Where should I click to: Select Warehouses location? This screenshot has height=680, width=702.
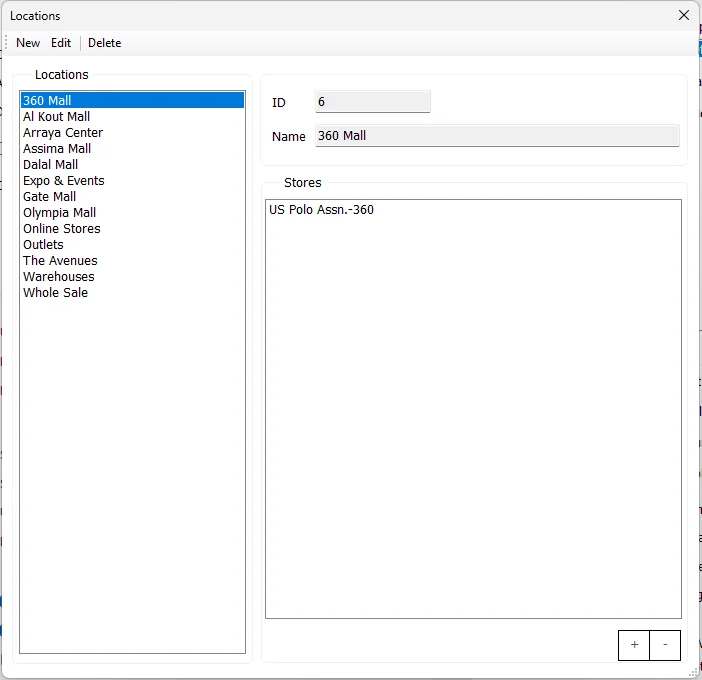[x=133, y=276]
